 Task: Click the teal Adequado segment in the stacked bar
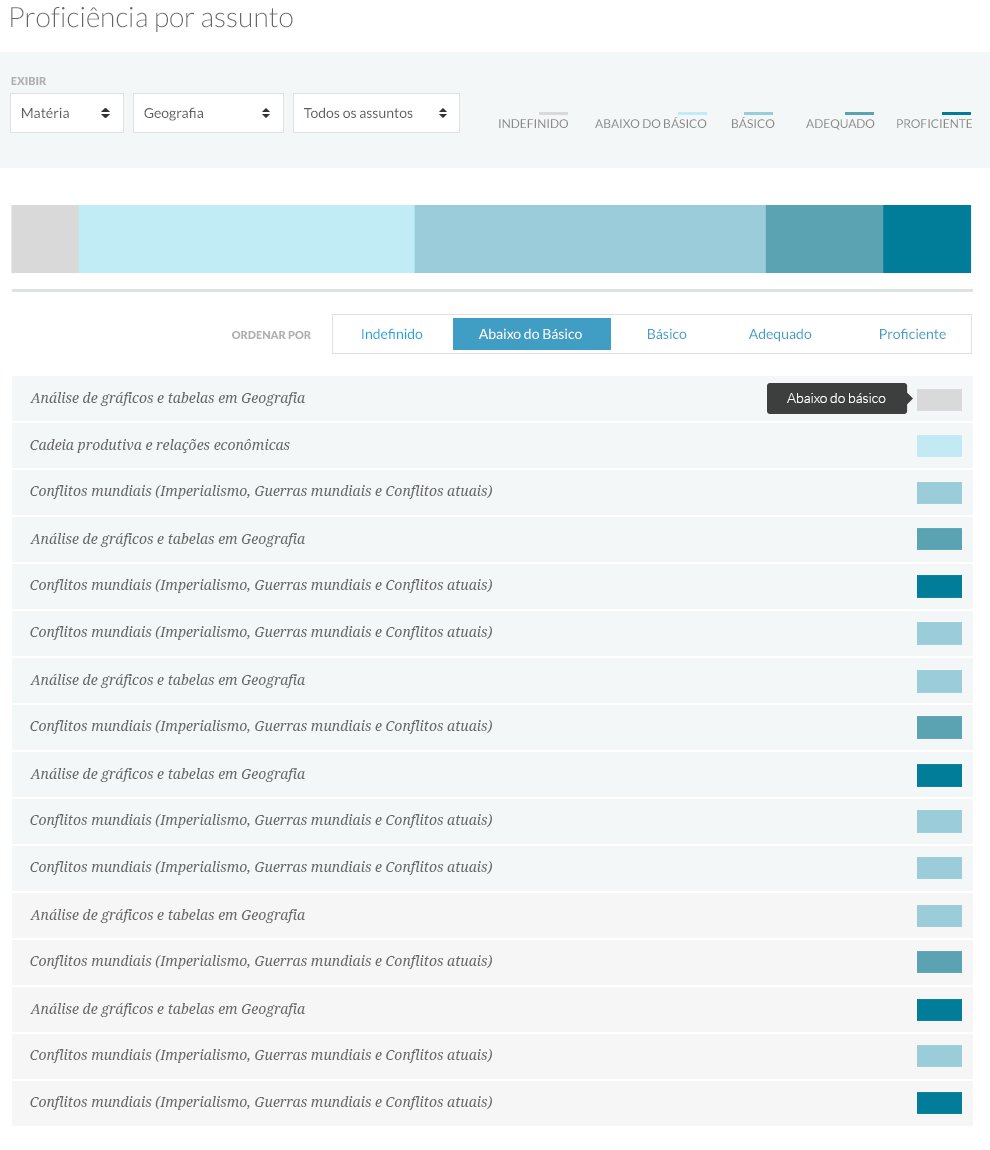click(824, 239)
